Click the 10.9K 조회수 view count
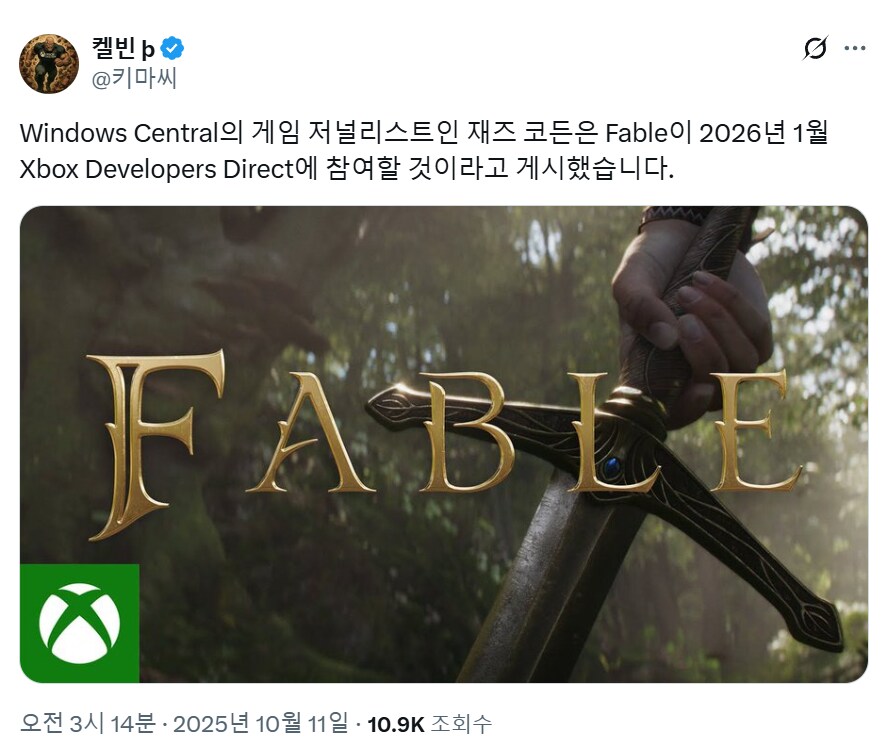The image size is (886, 745). point(429,724)
